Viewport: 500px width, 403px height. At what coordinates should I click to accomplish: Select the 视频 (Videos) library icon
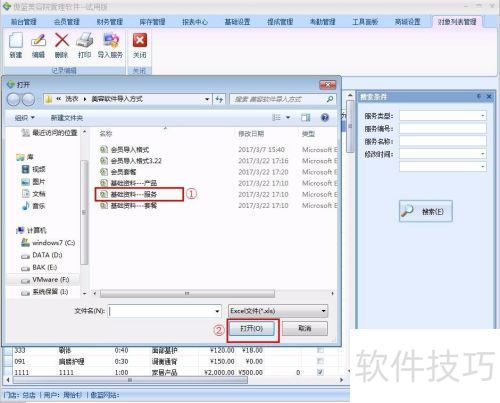[26, 169]
